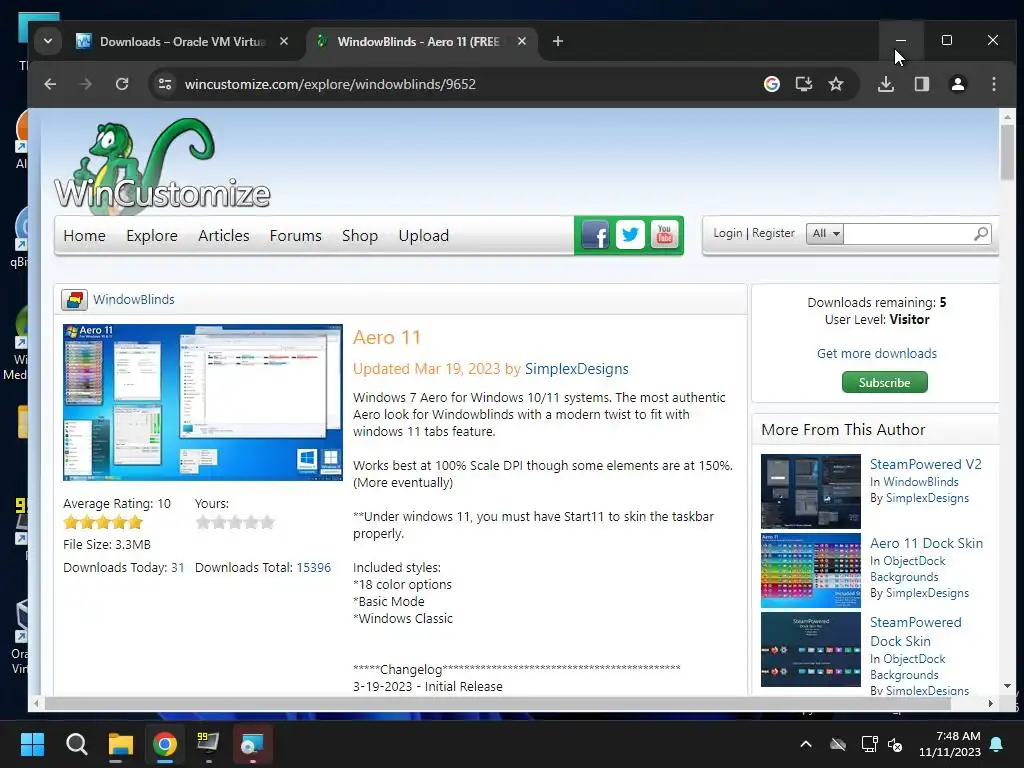
Task: Open site information icon in address bar
Action: 165,84
